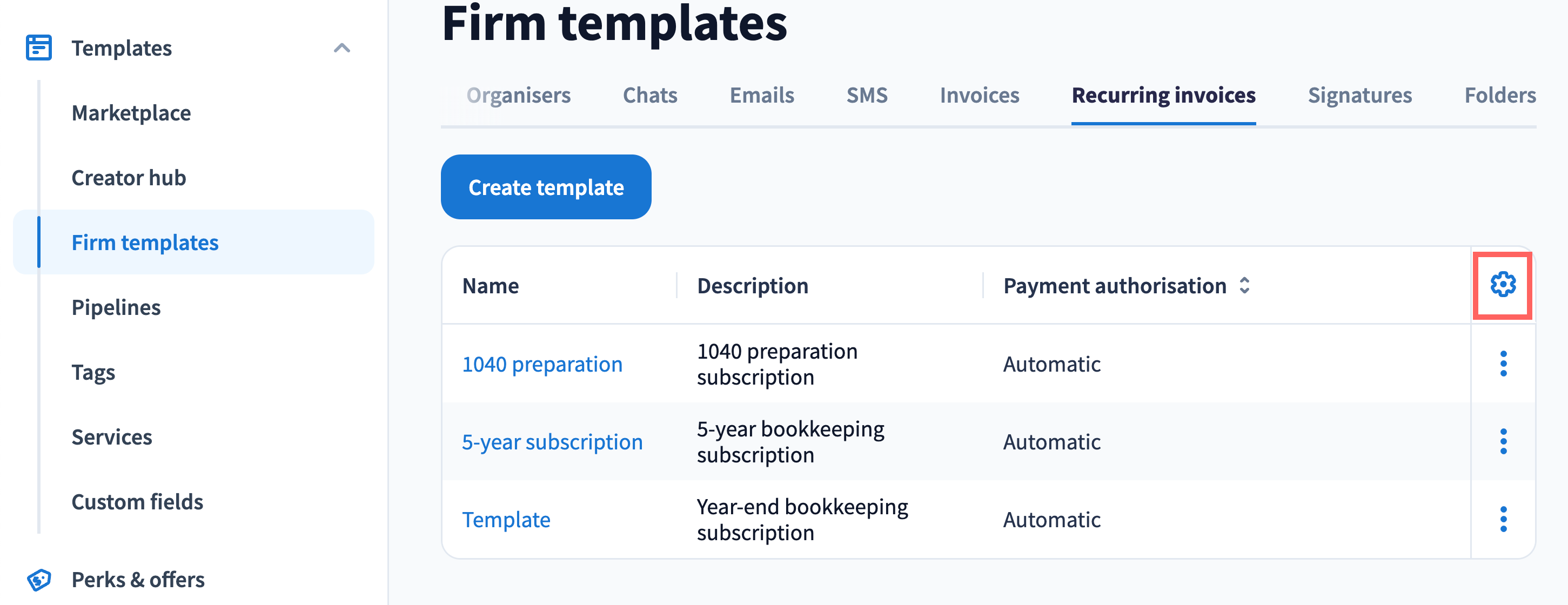Open Custom fields sidebar item

137,501
